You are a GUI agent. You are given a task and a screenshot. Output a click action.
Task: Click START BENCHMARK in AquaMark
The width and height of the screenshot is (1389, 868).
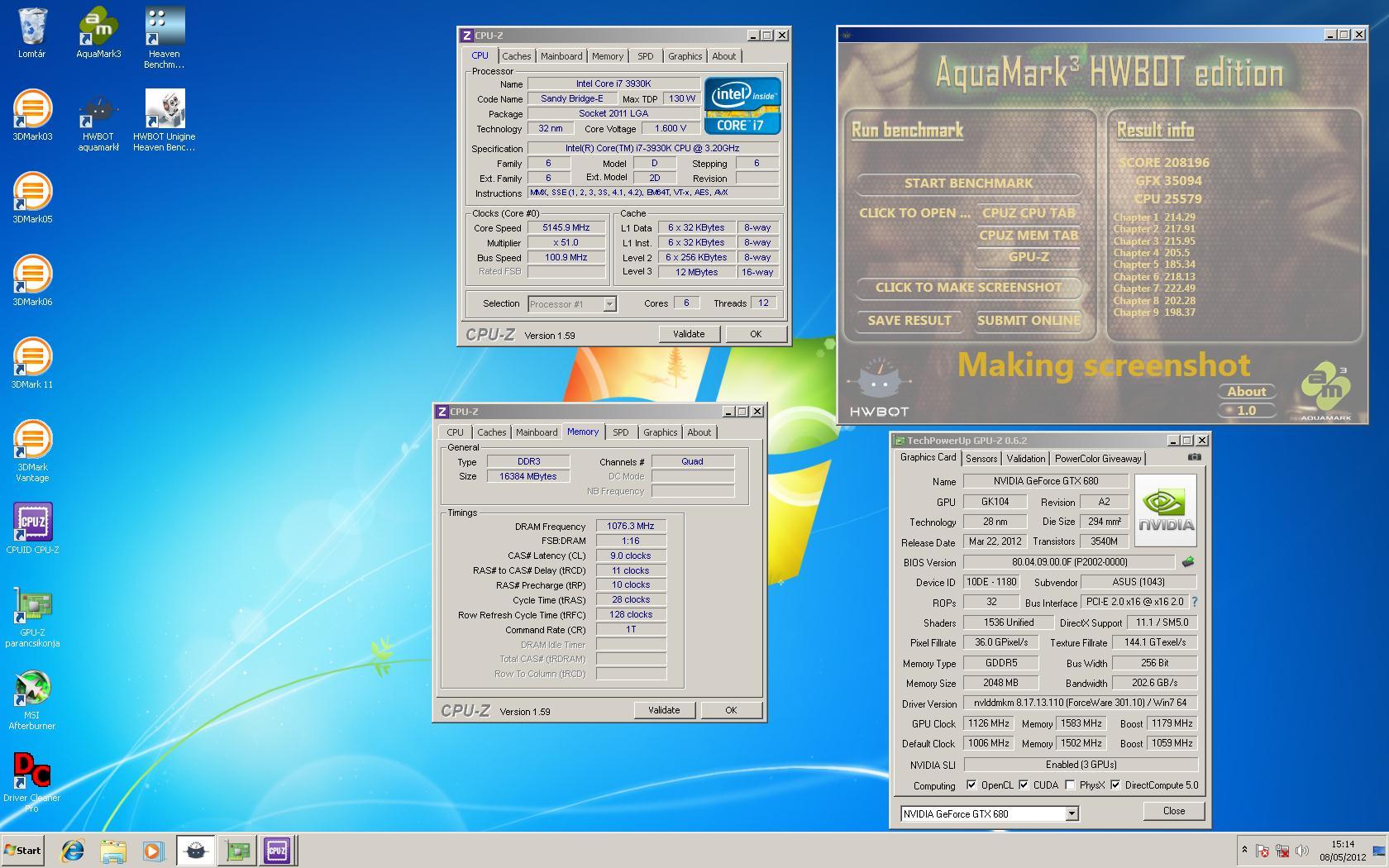tap(968, 184)
